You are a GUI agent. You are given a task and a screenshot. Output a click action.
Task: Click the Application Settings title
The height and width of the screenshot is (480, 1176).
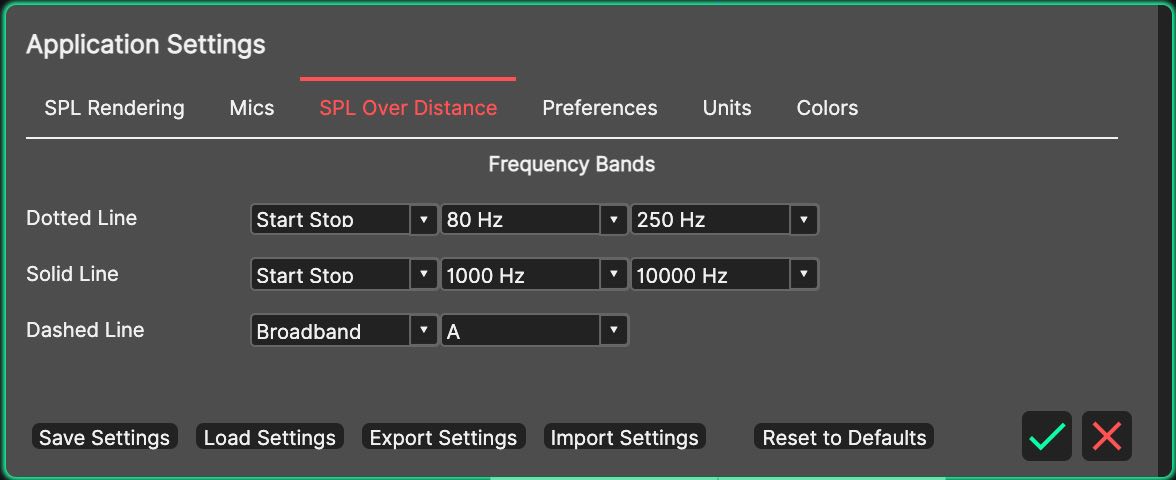click(x=146, y=45)
